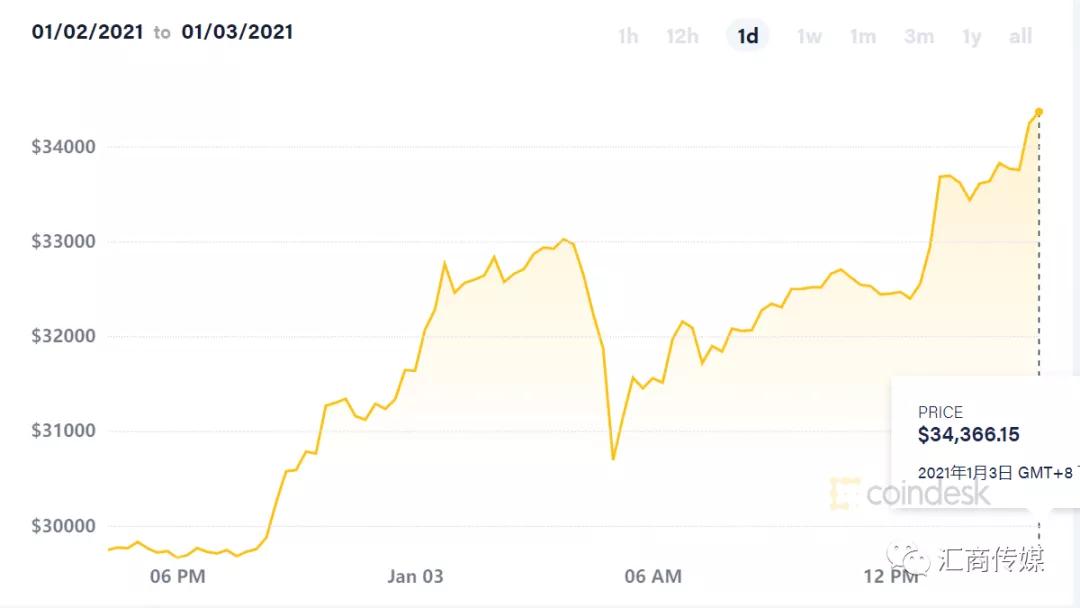Image resolution: width=1080 pixels, height=608 pixels.
Task: Click the 06 PM axis label
Action: coord(177,576)
